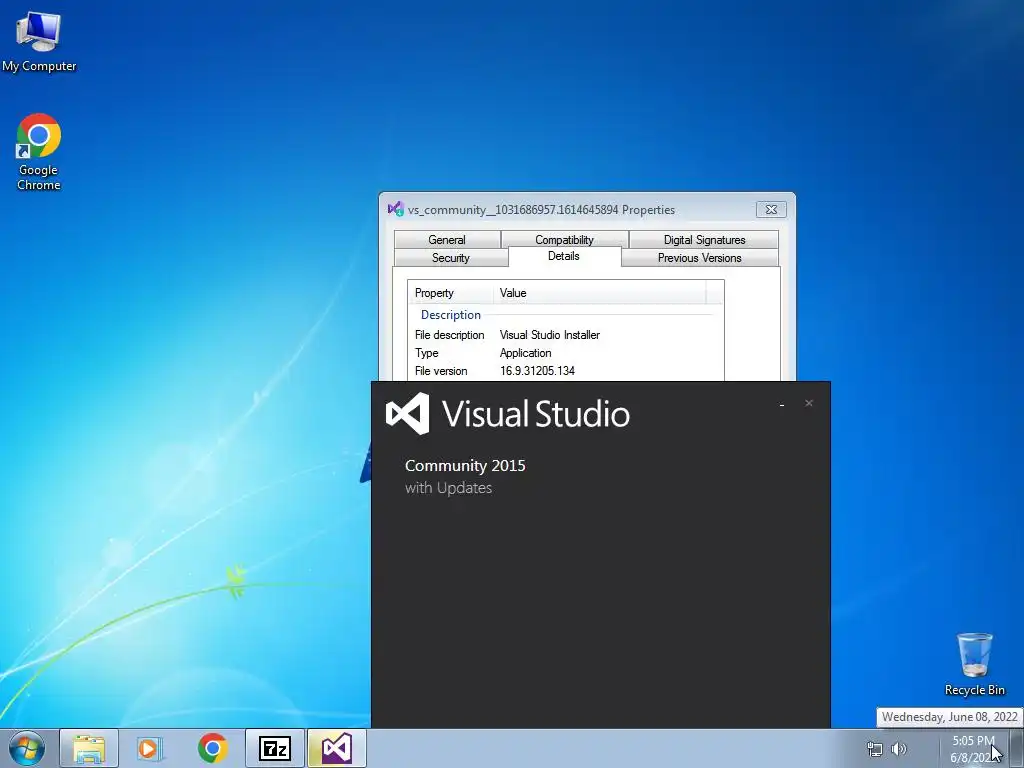Screen dimensions: 1024x768
Task: Click the Community 2015 edition text
Action: [x=465, y=466]
